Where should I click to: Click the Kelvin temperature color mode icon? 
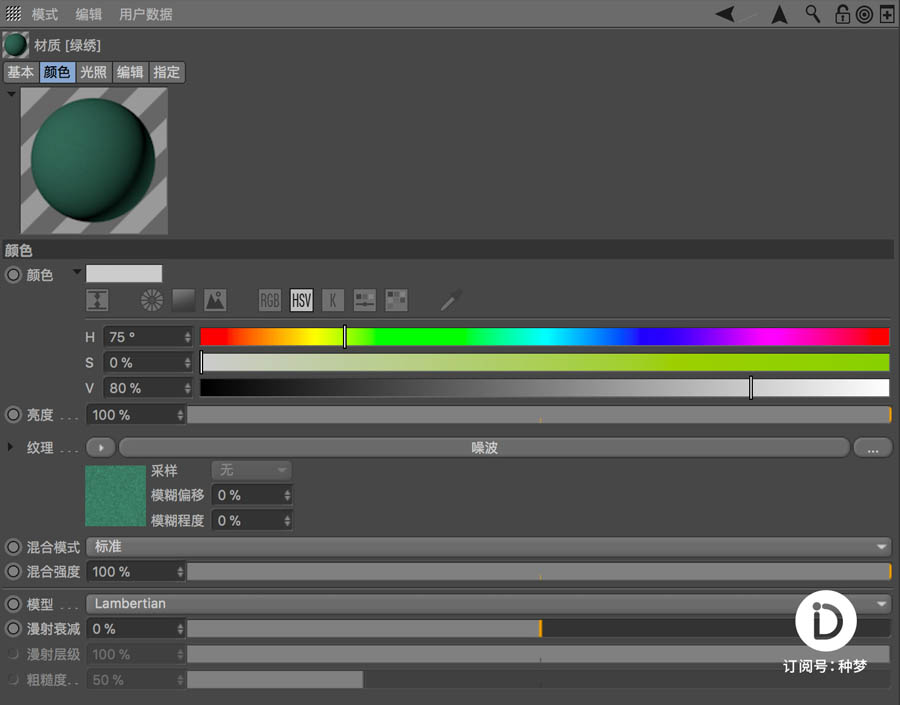[x=333, y=300]
